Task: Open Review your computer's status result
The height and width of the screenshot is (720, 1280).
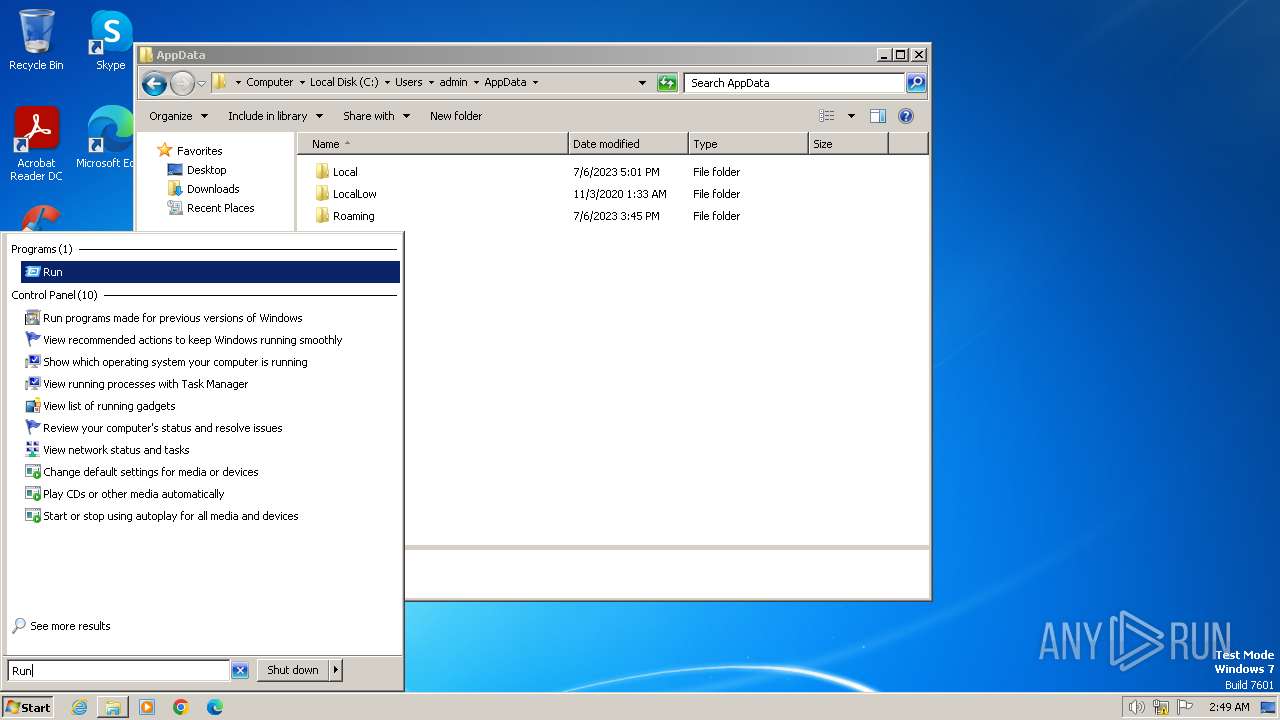Action: 210,428
